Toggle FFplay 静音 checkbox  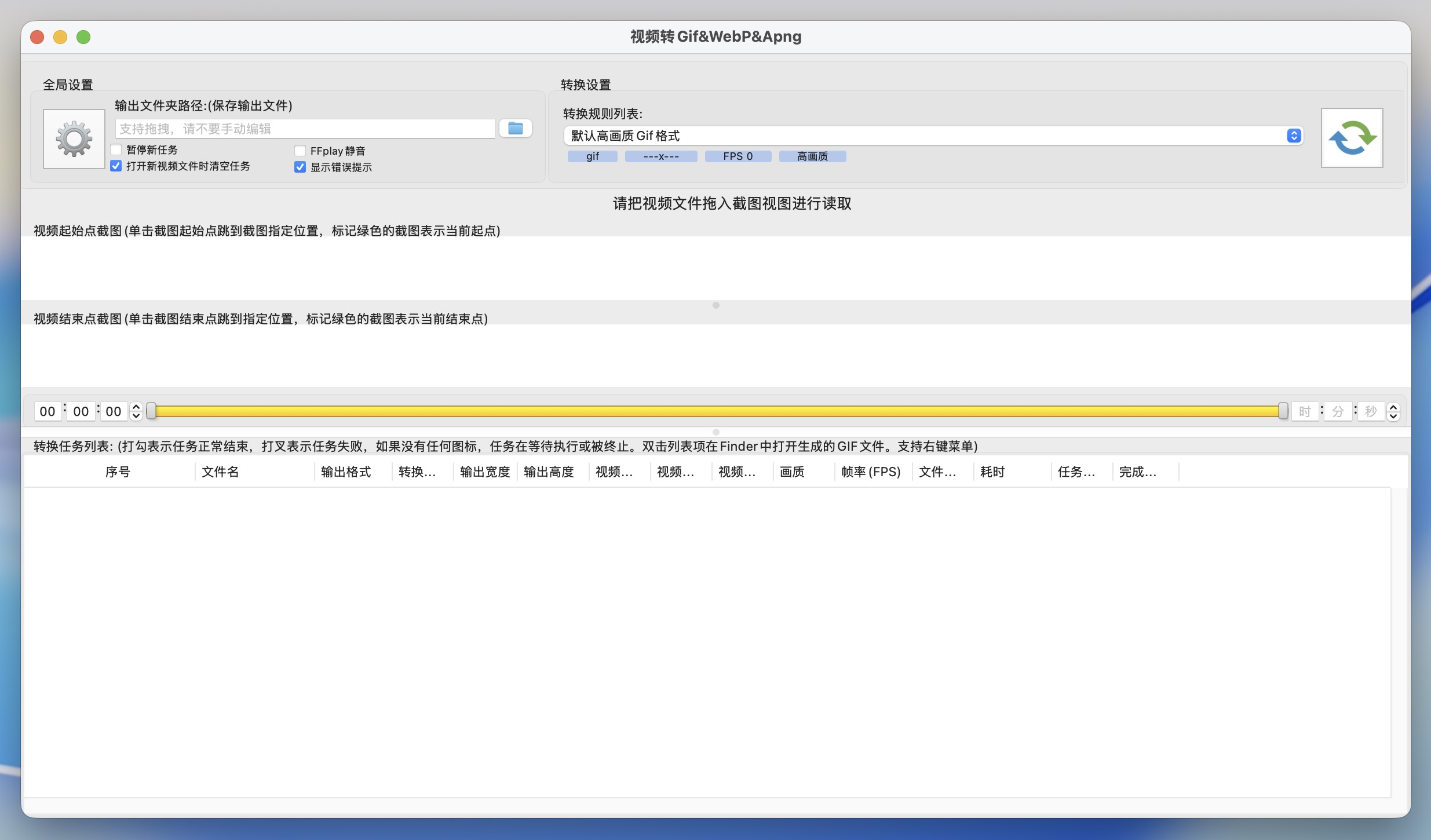pos(300,151)
